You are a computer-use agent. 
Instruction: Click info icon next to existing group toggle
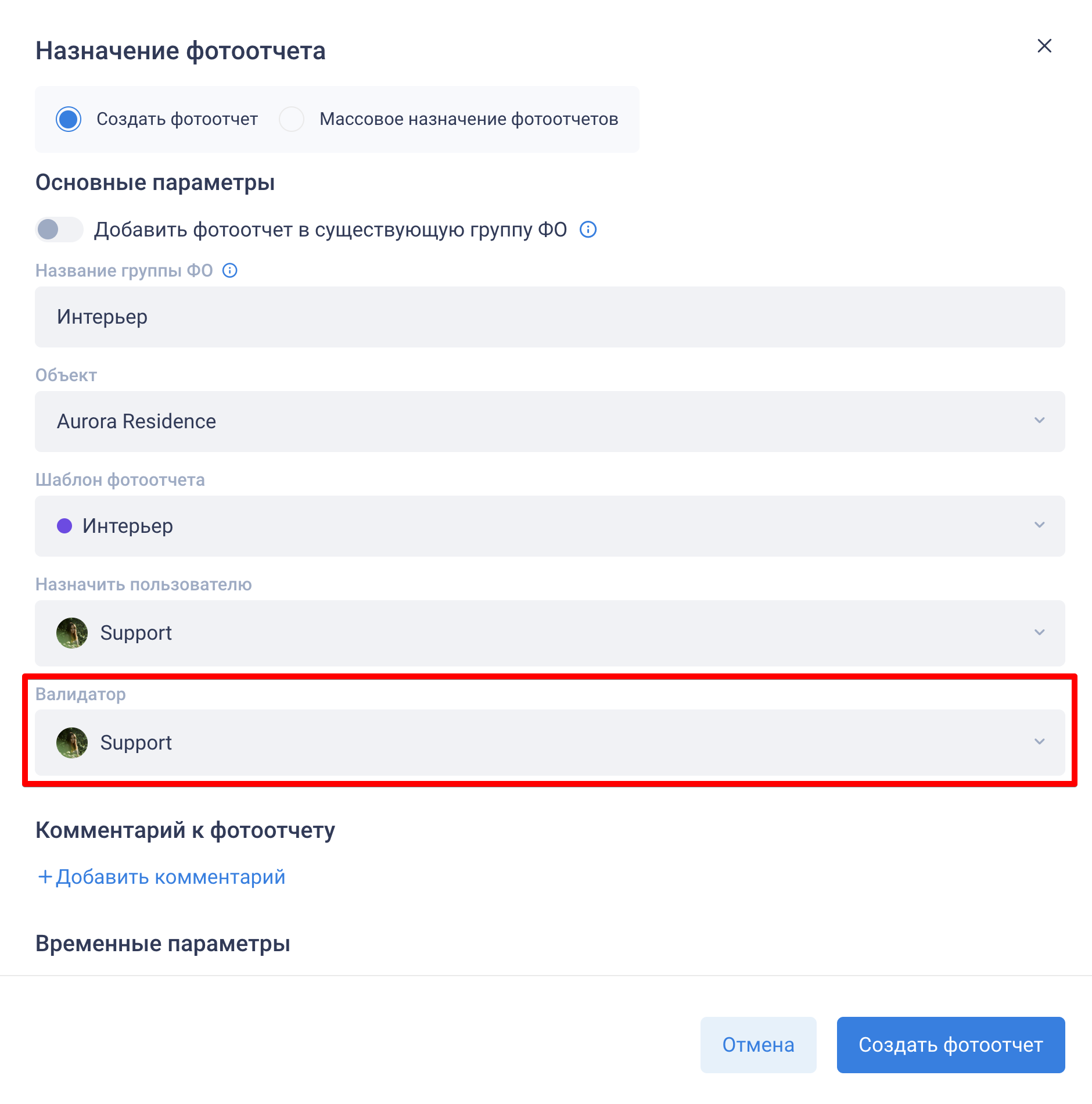click(x=588, y=230)
